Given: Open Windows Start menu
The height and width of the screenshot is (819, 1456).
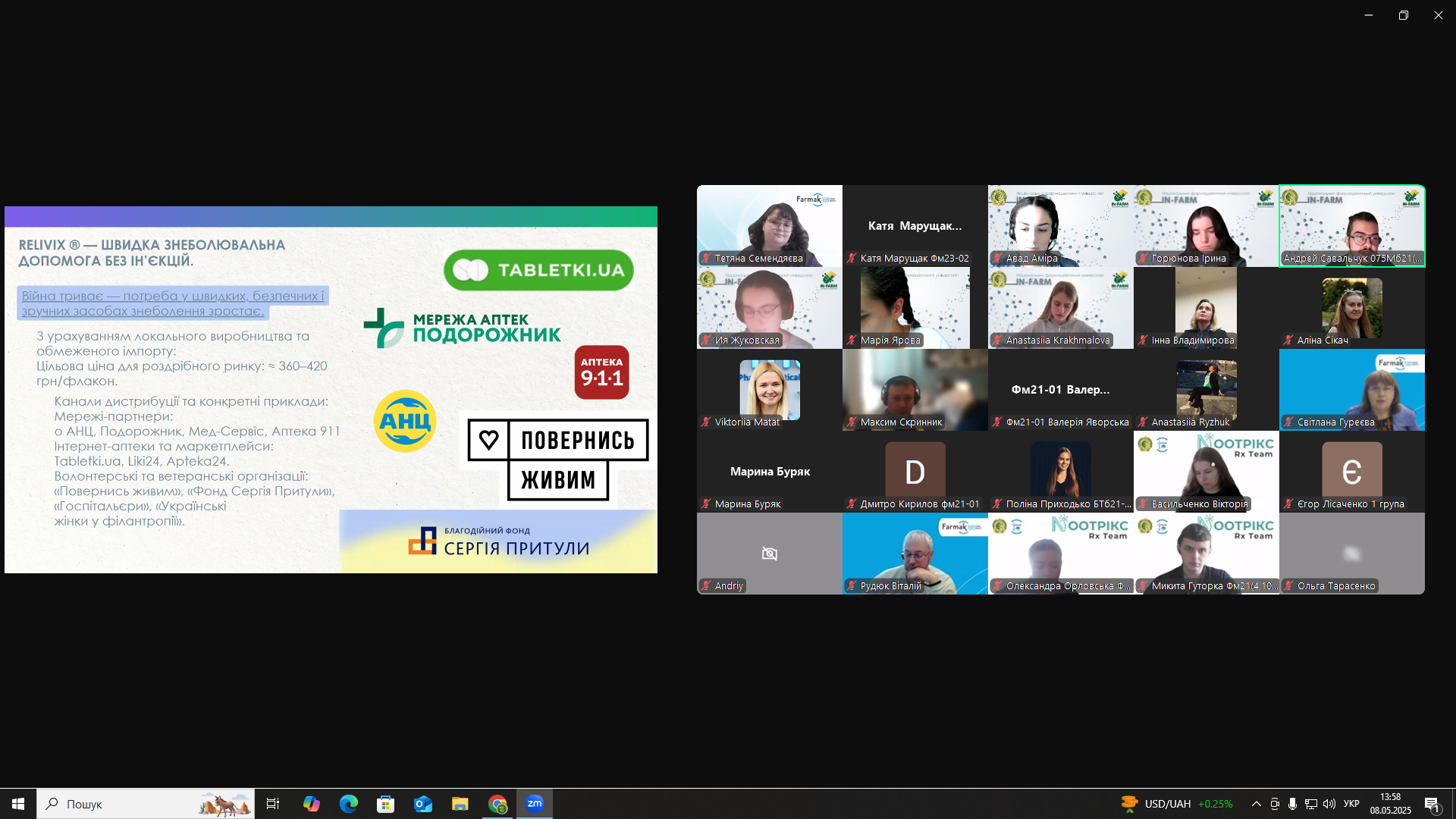Looking at the screenshot, I should click(18, 804).
